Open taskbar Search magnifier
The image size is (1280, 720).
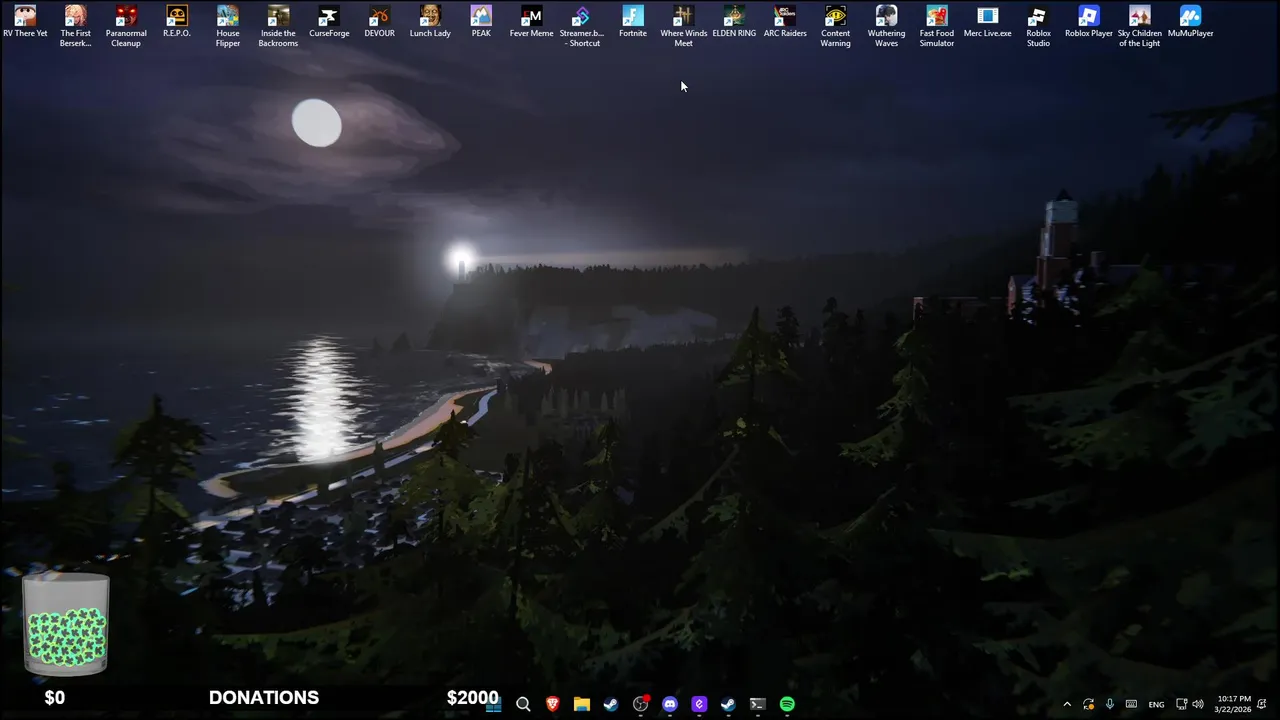523,704
